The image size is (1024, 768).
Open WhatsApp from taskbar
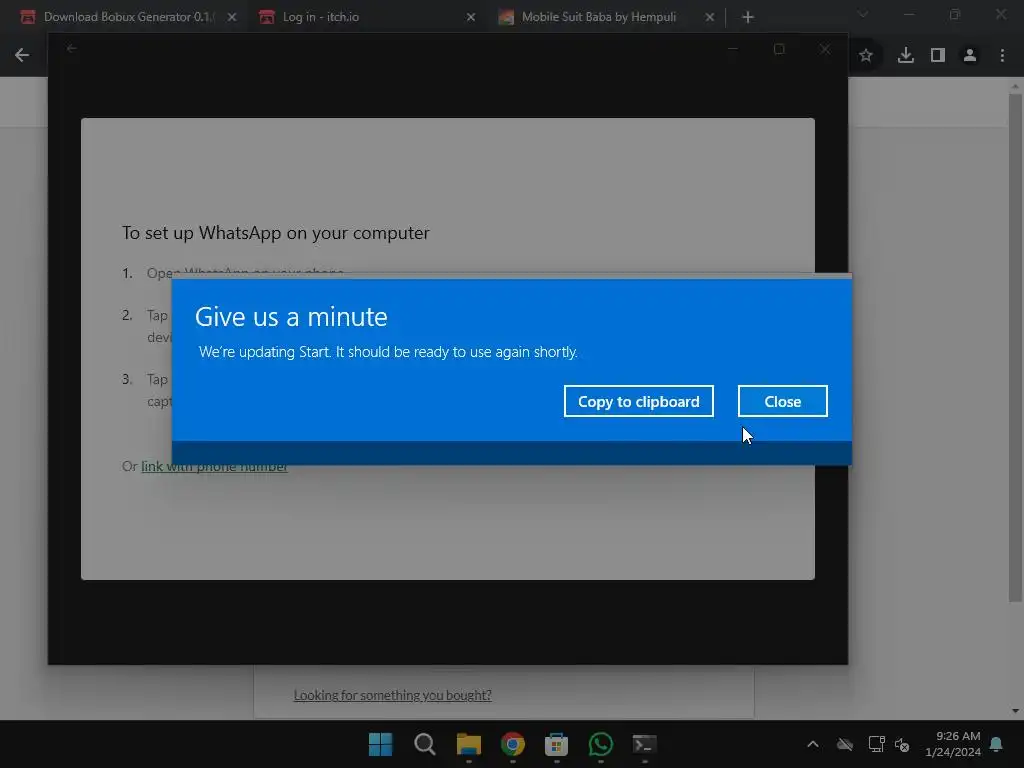click(x=601, y=744)
